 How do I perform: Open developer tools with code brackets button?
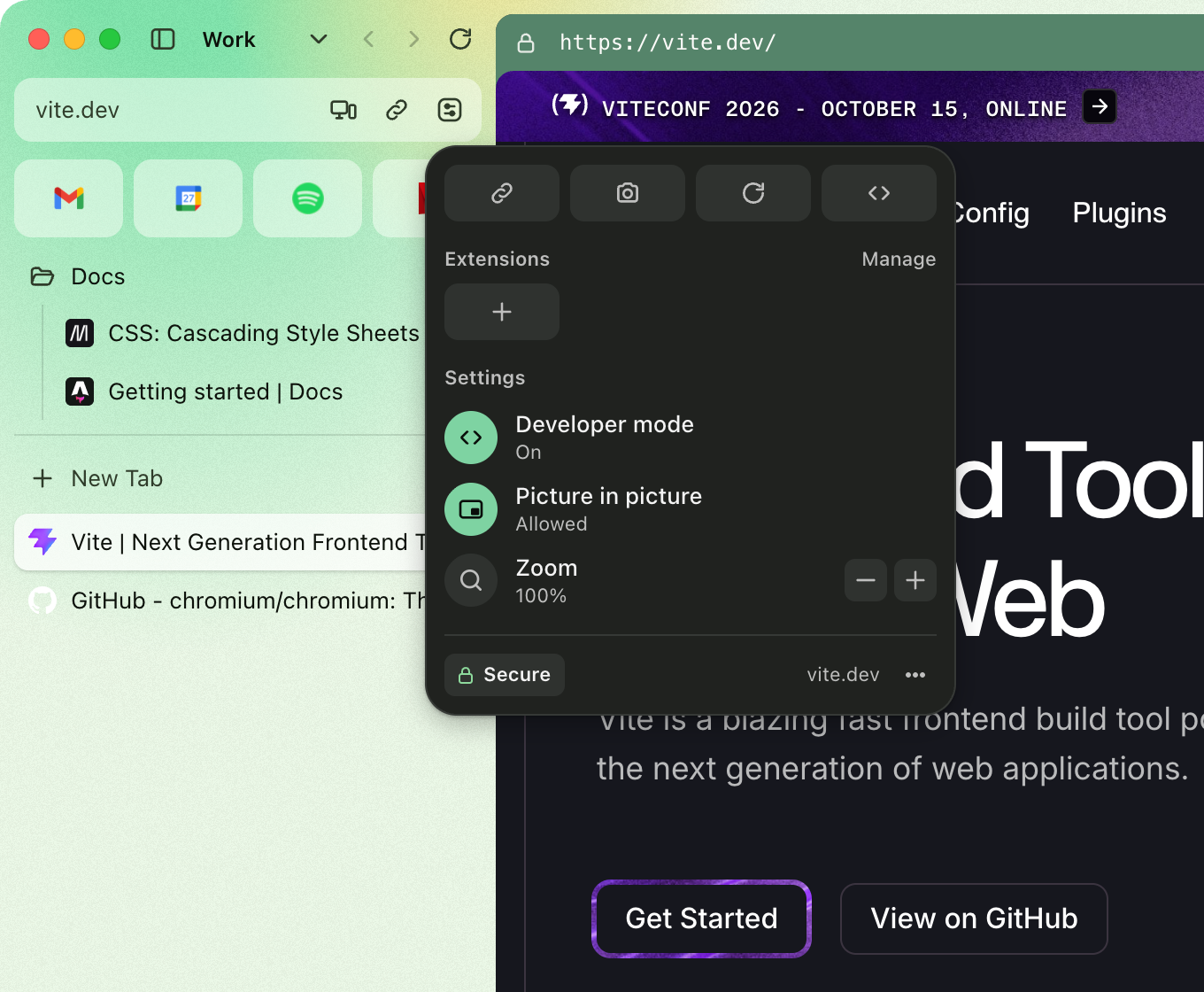[x=879, y=193]
